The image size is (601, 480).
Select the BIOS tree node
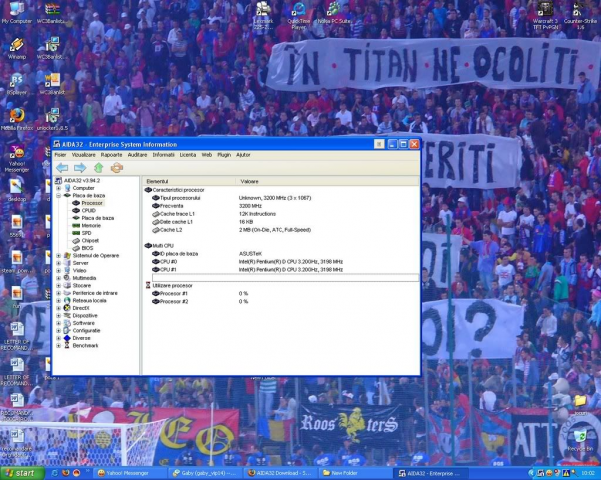(87, 248)
